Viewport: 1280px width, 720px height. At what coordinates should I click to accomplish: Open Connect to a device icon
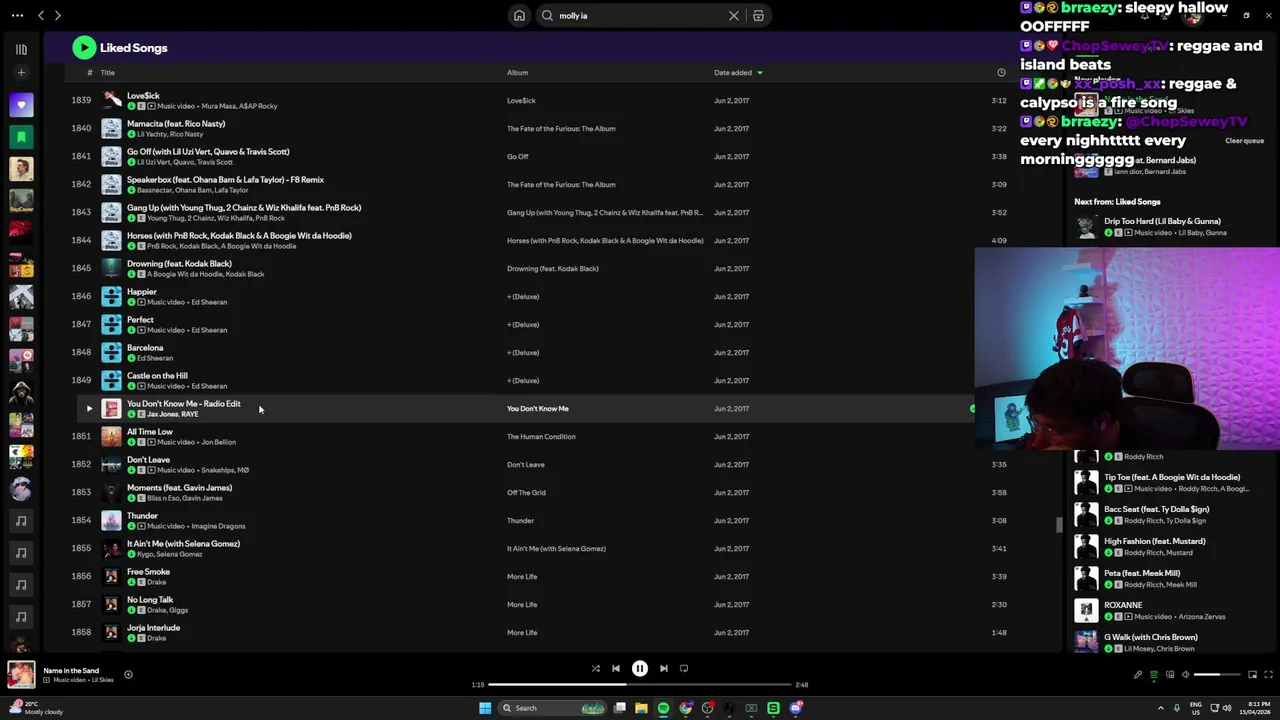click(1170, 675)
